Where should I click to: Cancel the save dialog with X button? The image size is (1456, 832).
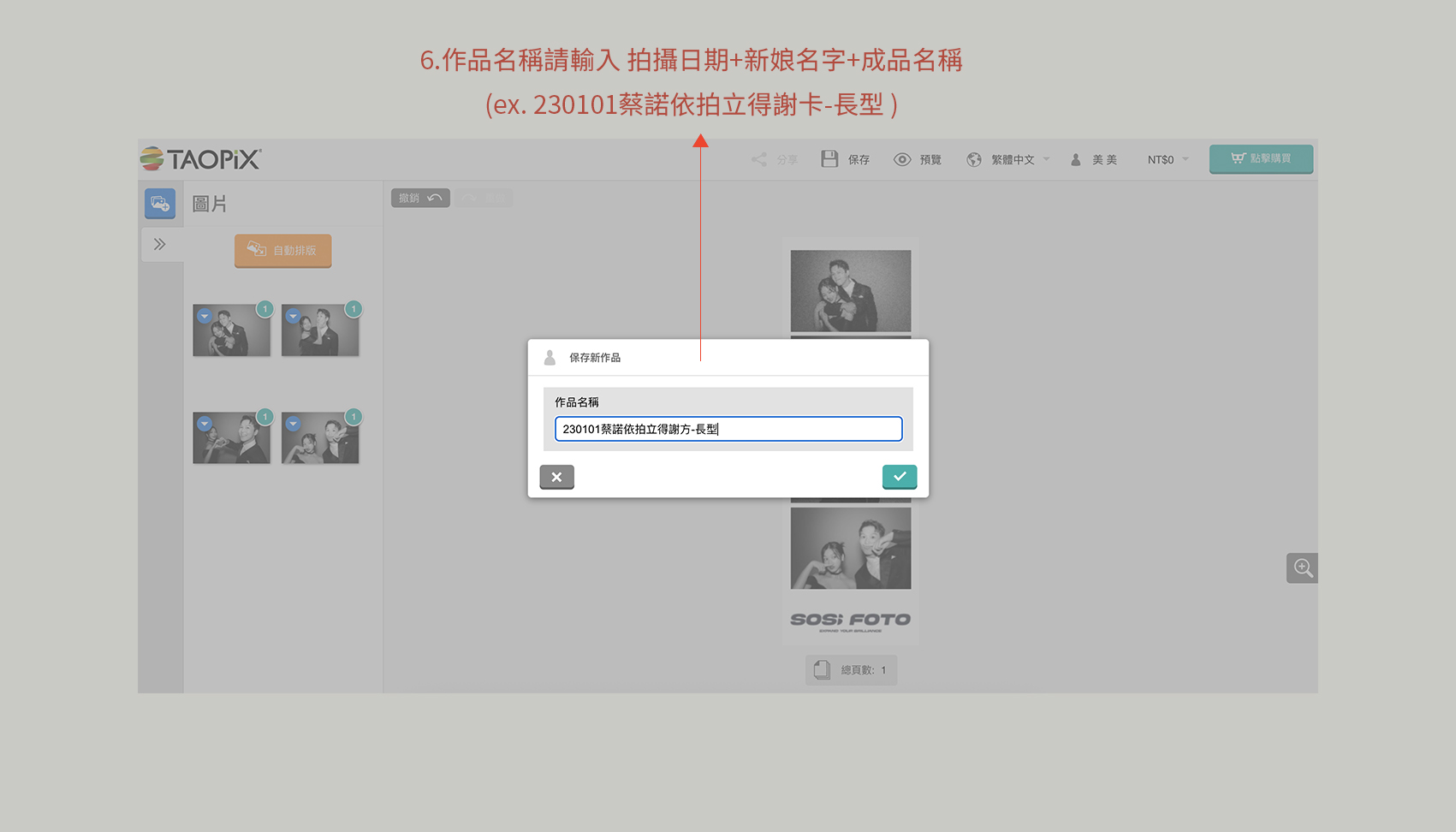(x=556, y=477)
